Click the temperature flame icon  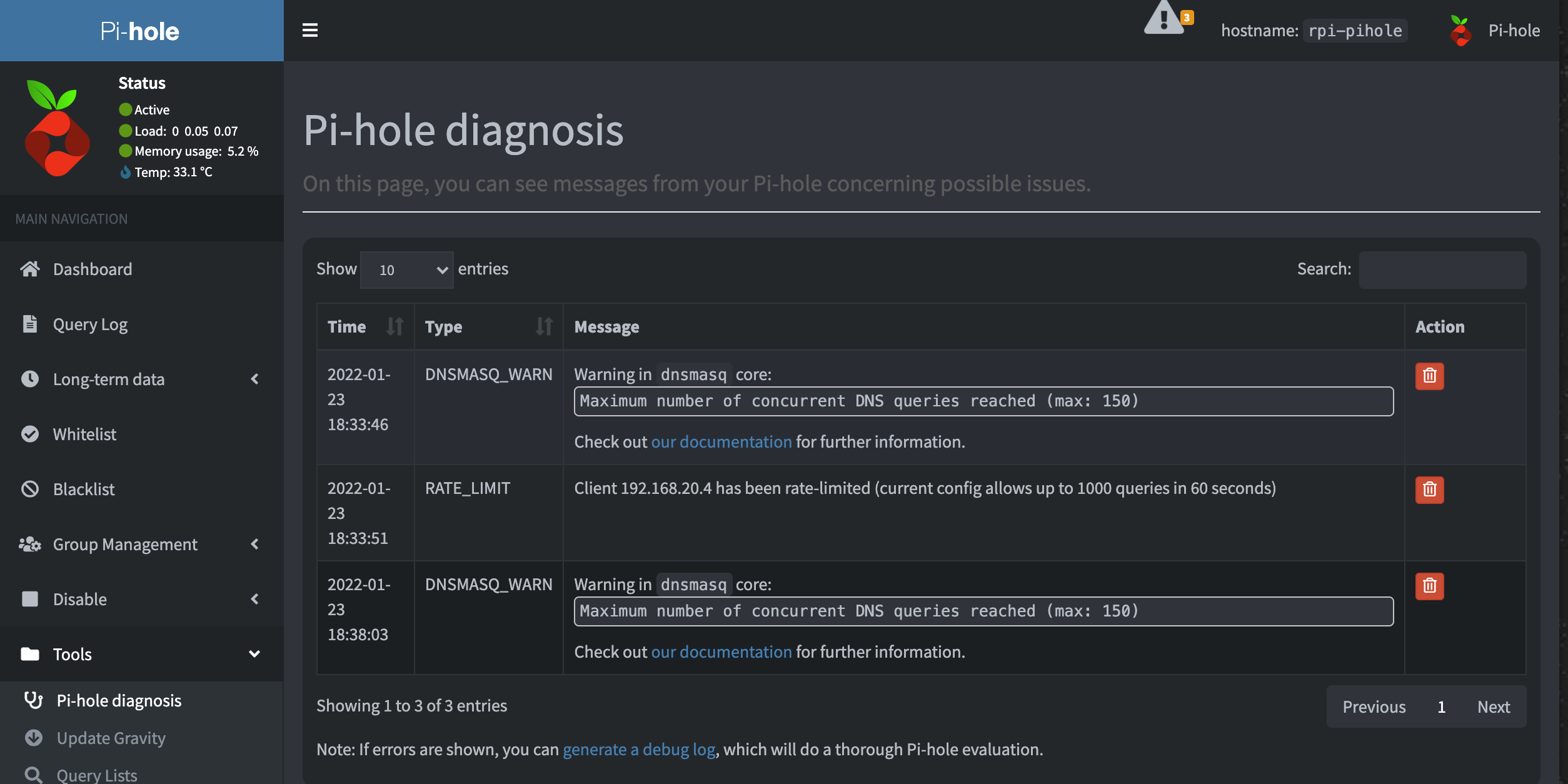coord(125,172)
